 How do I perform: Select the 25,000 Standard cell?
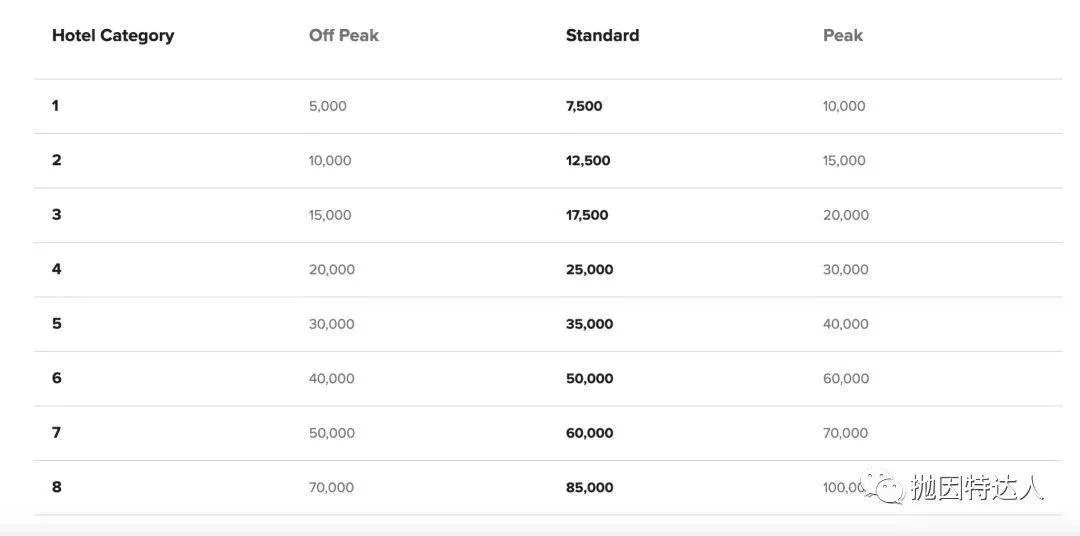tap(590, 269)
